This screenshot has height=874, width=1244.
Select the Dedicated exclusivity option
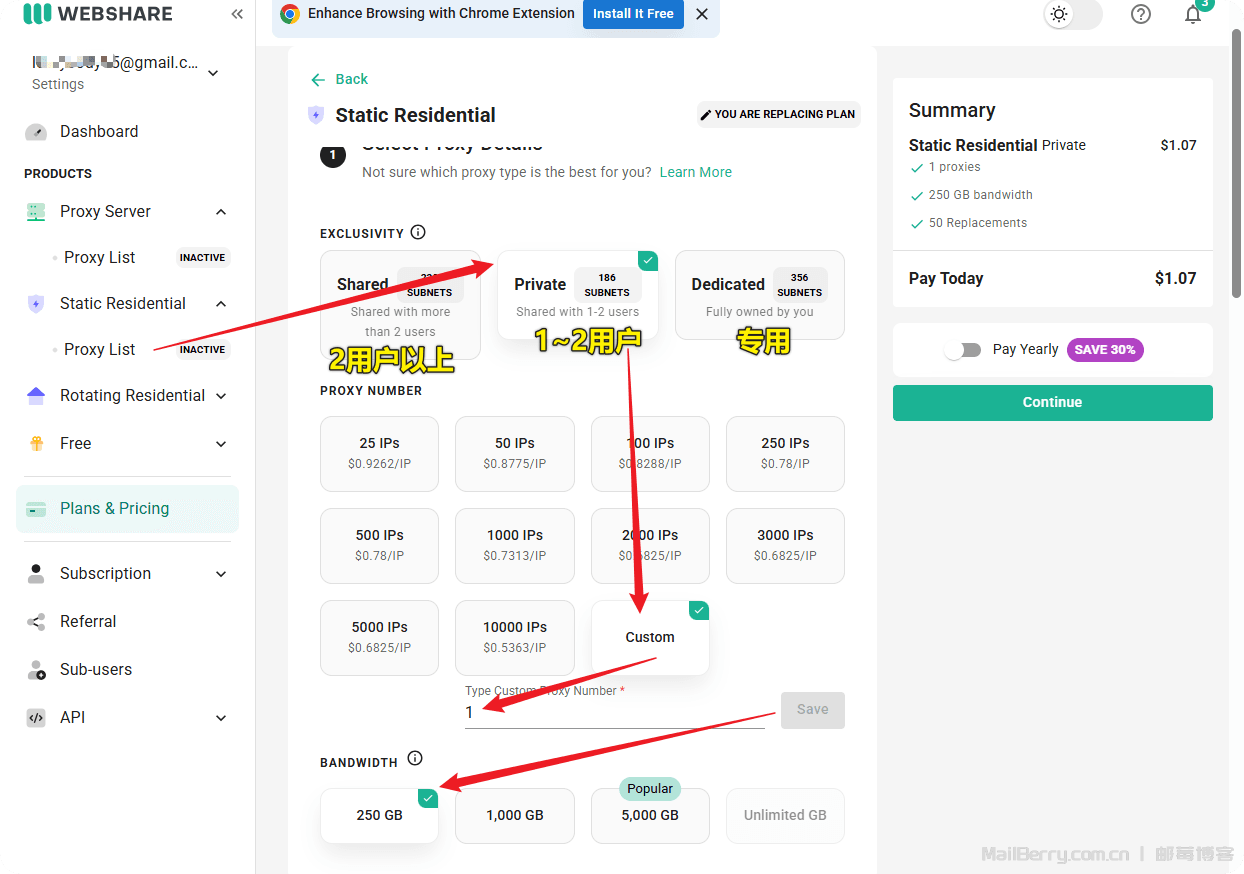pyautogui.click(x=759, y=295)
